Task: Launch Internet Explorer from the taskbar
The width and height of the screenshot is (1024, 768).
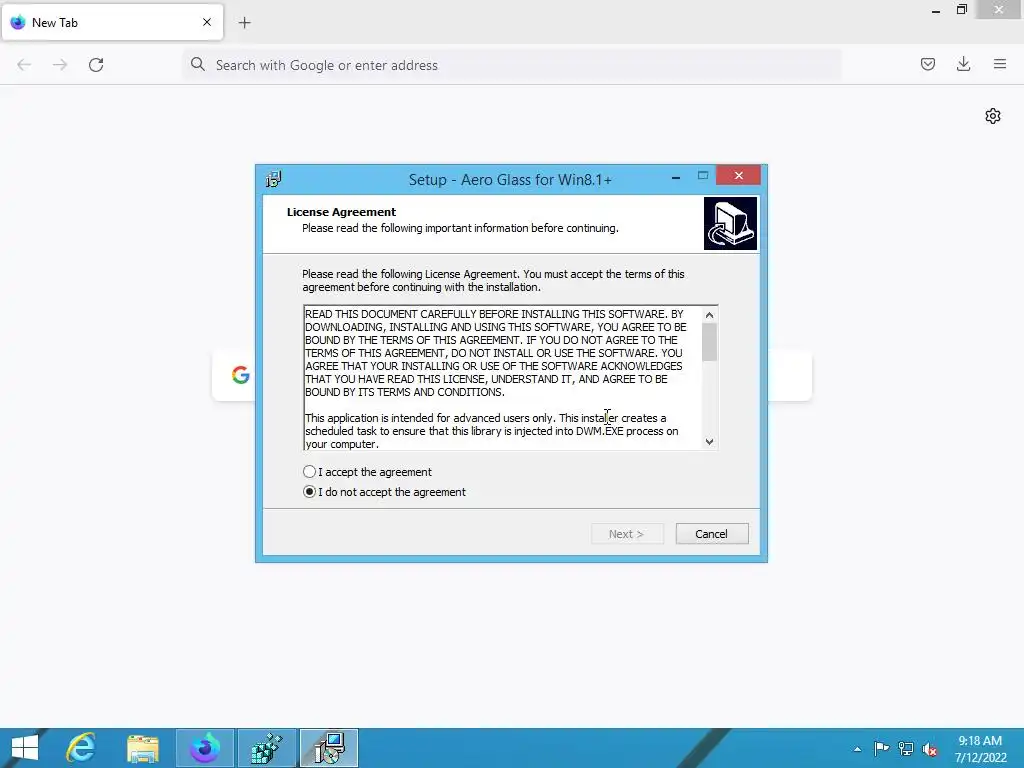Action: pyautogui.click(x=82, y=748)
